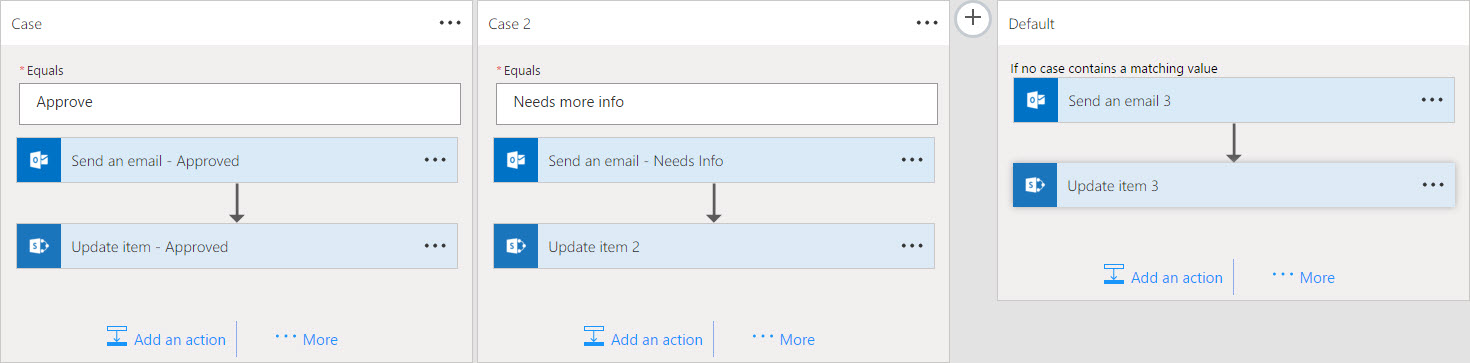Image resolution: width=1470 pixels, height=363 pixels.
Task: Click the SharePoint icon on Update item 2
Action: [516, 246]
